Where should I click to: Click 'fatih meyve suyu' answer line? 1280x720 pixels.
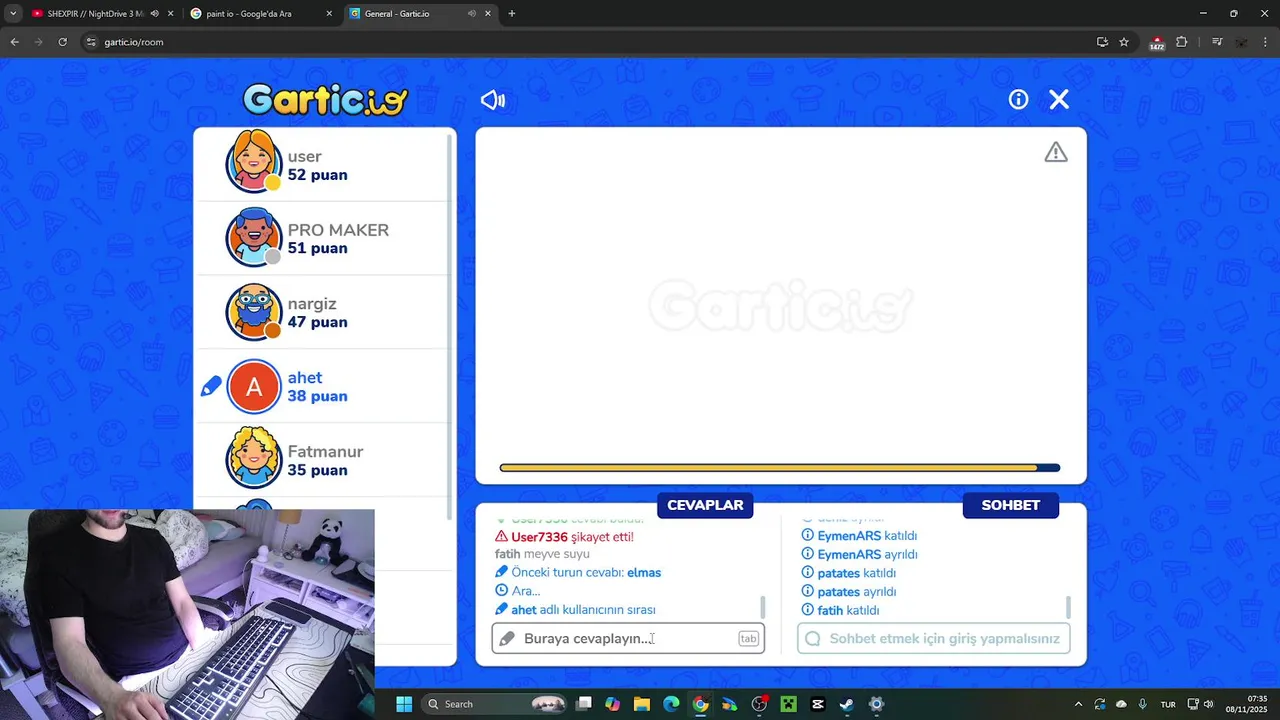click(542, 554)
